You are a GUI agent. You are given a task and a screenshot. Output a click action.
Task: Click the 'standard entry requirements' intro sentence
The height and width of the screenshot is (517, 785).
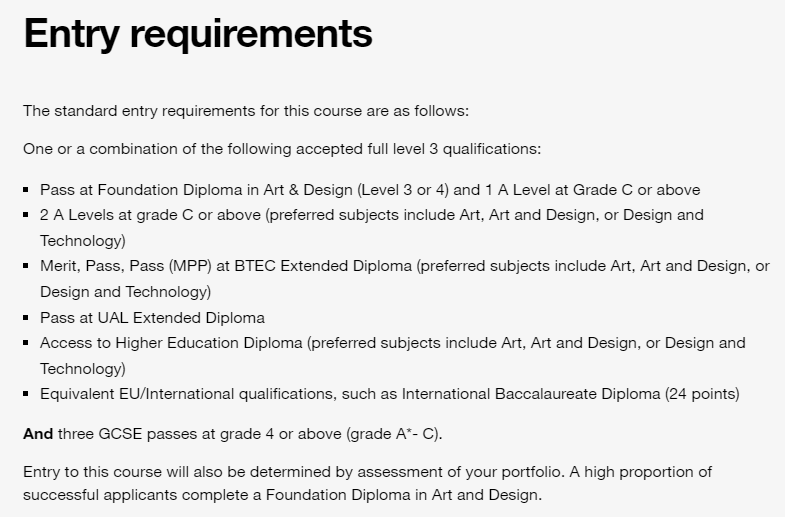tap(246, 111)
